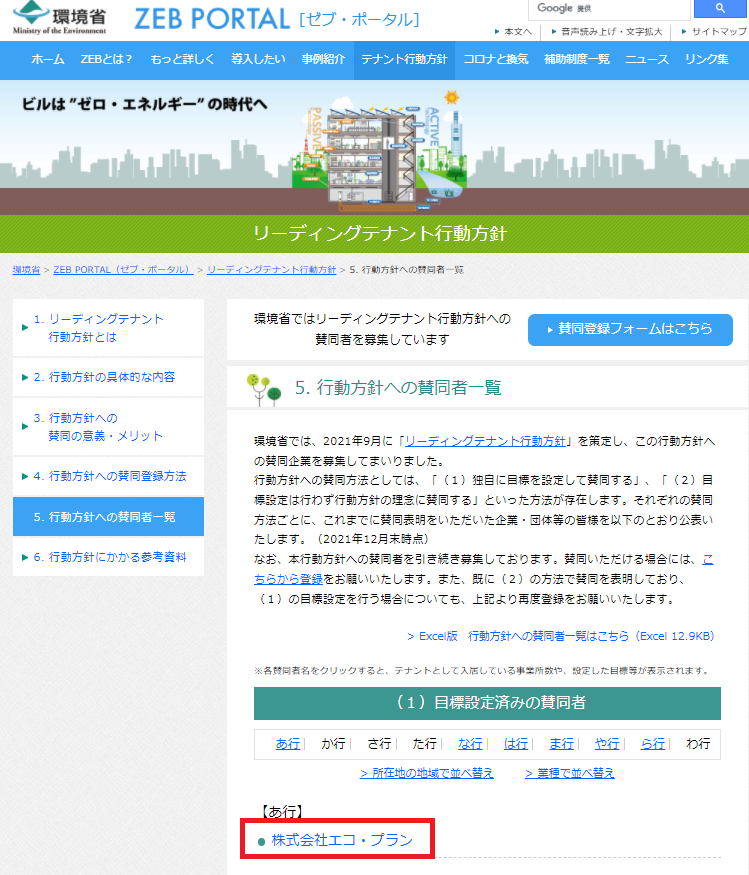The image size is (749, 875).
Task: Select sidebar item 4 賛同登録方法
Action: pyautogui.click(x=108, y=476)
